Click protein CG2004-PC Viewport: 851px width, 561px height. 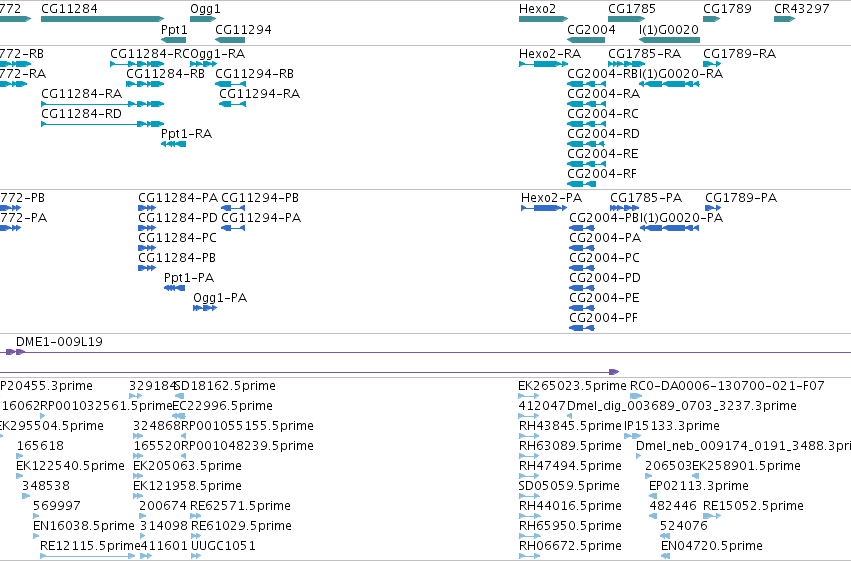click(605, 258)
